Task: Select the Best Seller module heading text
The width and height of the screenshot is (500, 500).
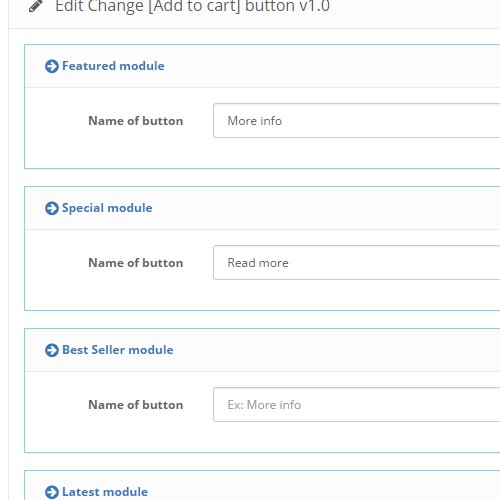Action: click(x=118, y=350)
